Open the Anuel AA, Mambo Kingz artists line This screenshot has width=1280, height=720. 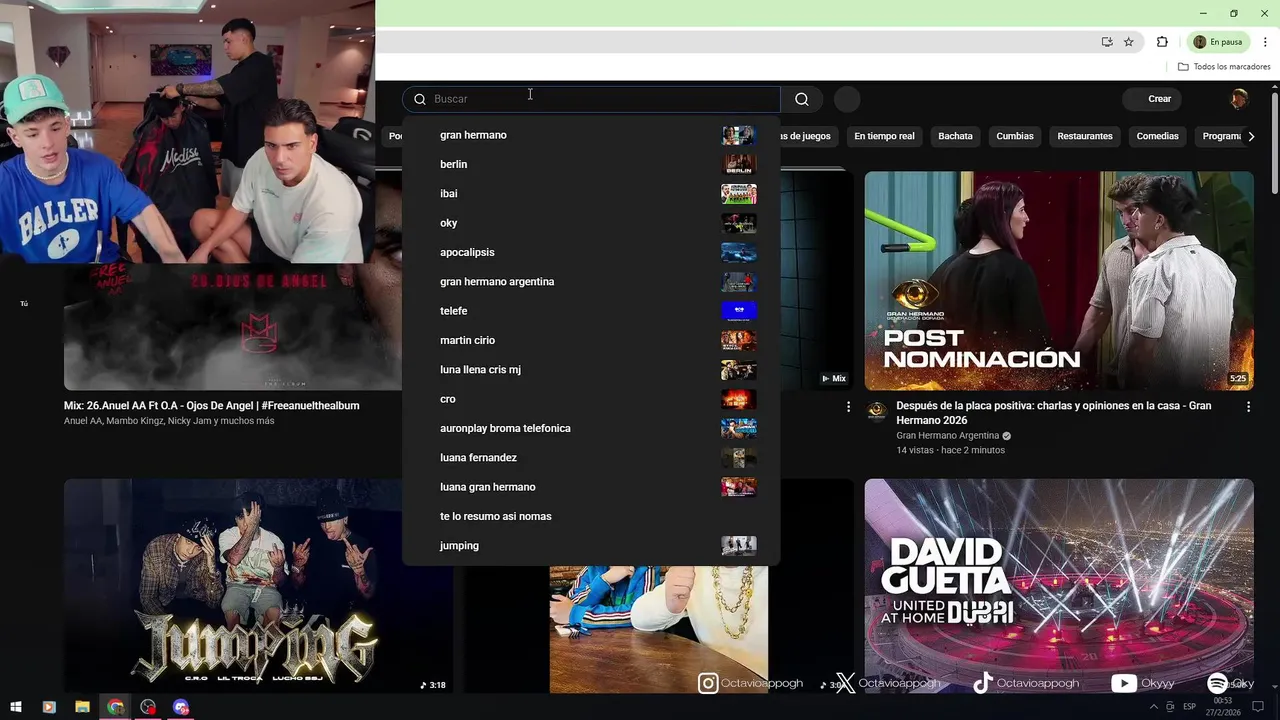tap(169, 421)
